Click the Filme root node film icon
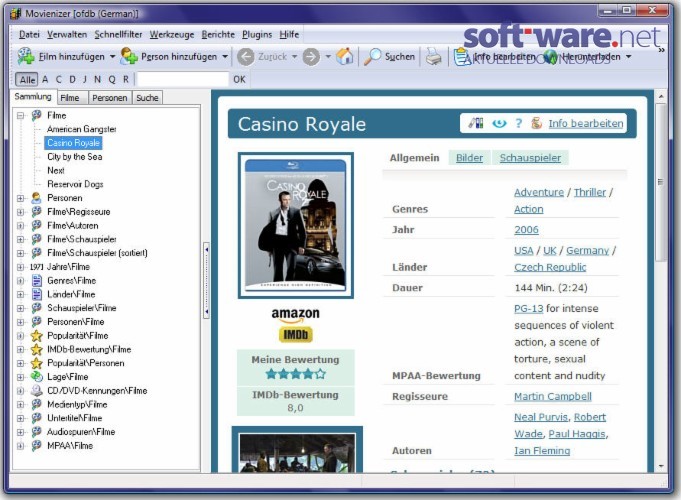 [x=36, y=115]
